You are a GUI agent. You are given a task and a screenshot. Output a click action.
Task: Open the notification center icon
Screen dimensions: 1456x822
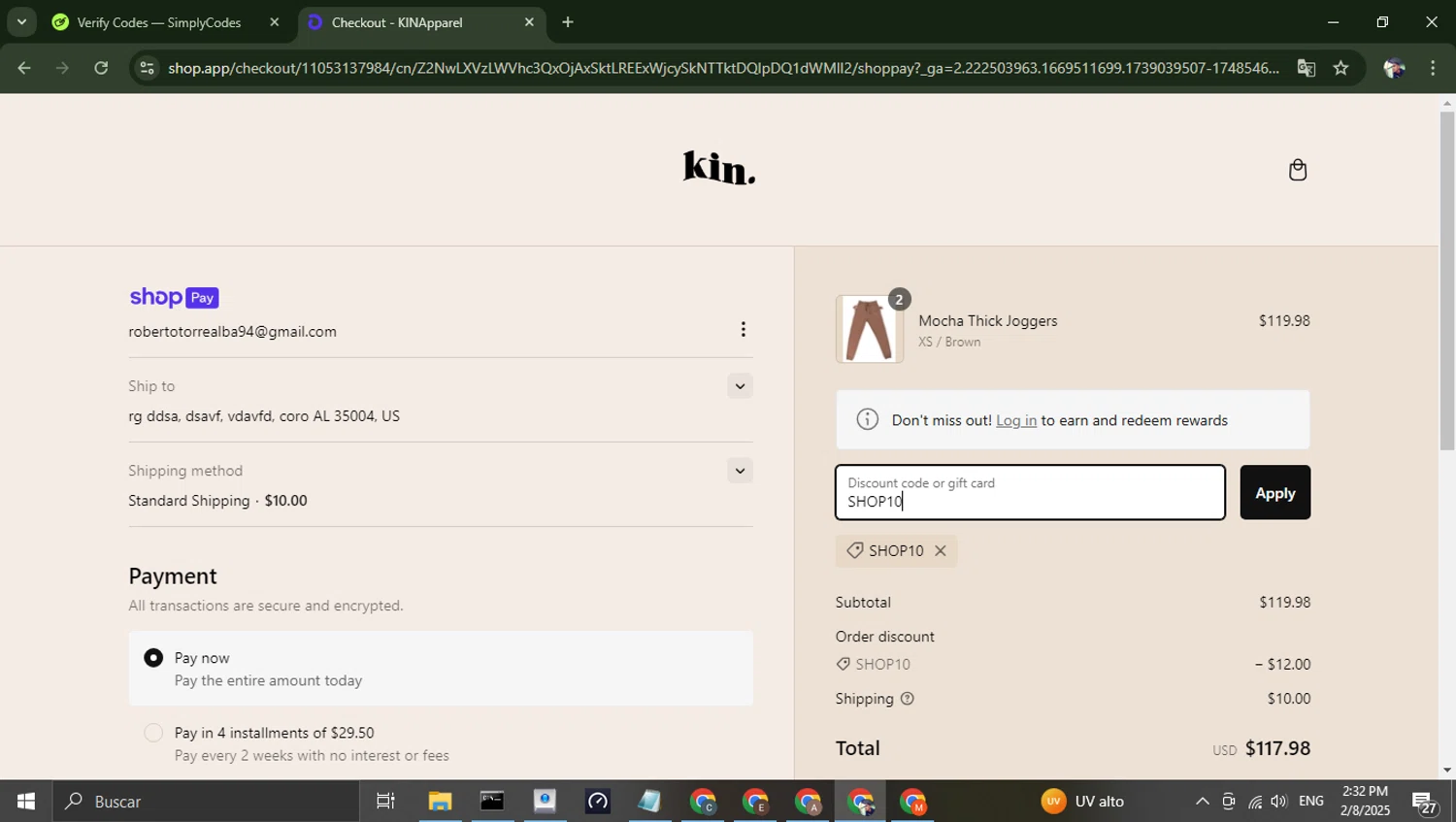tap(1424, 802)
